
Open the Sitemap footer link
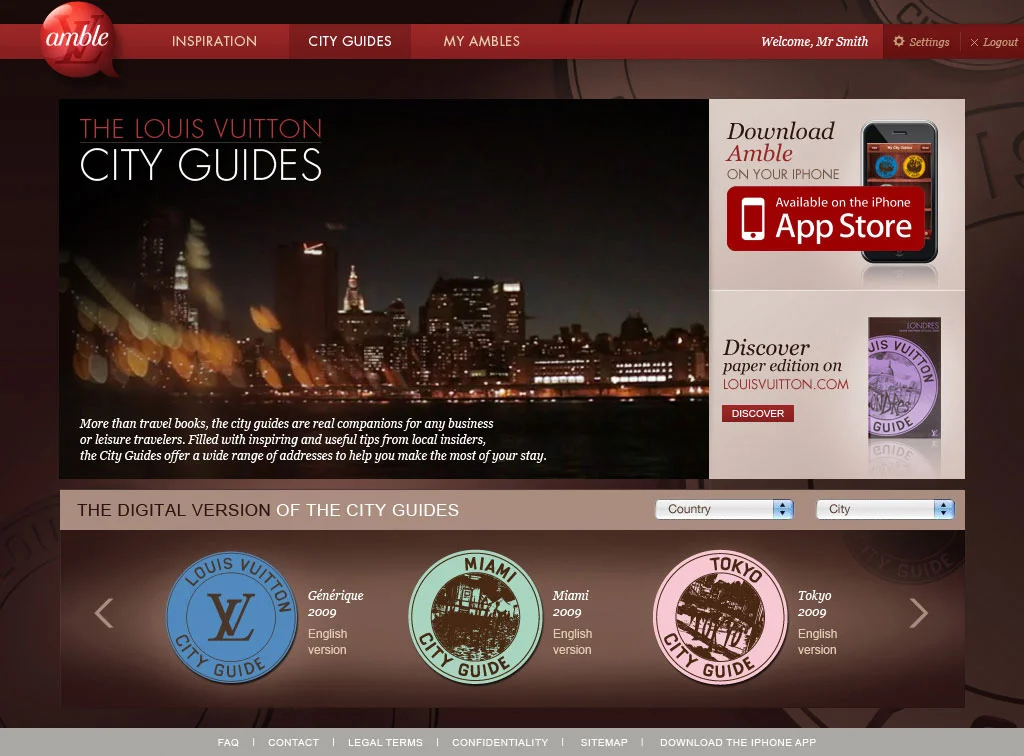604,742
